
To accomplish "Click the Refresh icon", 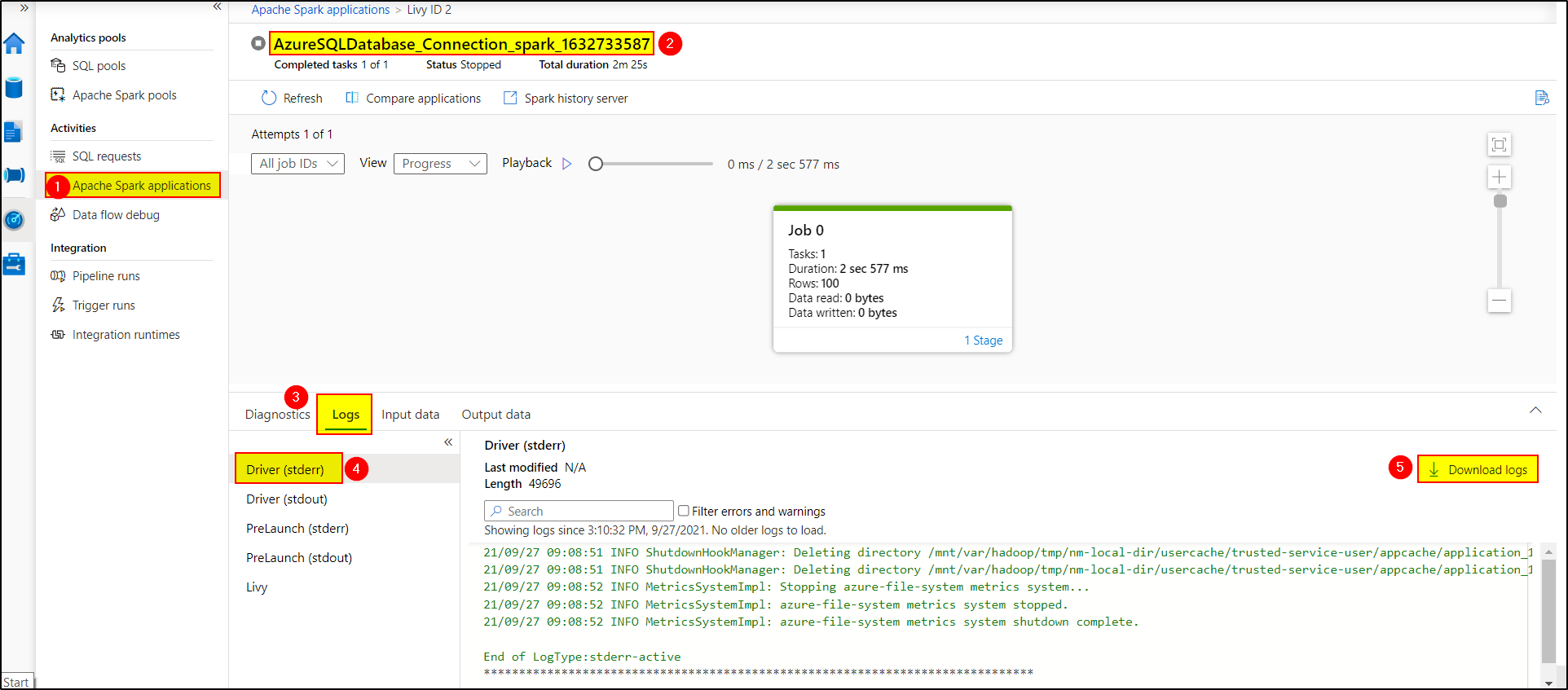I will (x=269, y=98).
